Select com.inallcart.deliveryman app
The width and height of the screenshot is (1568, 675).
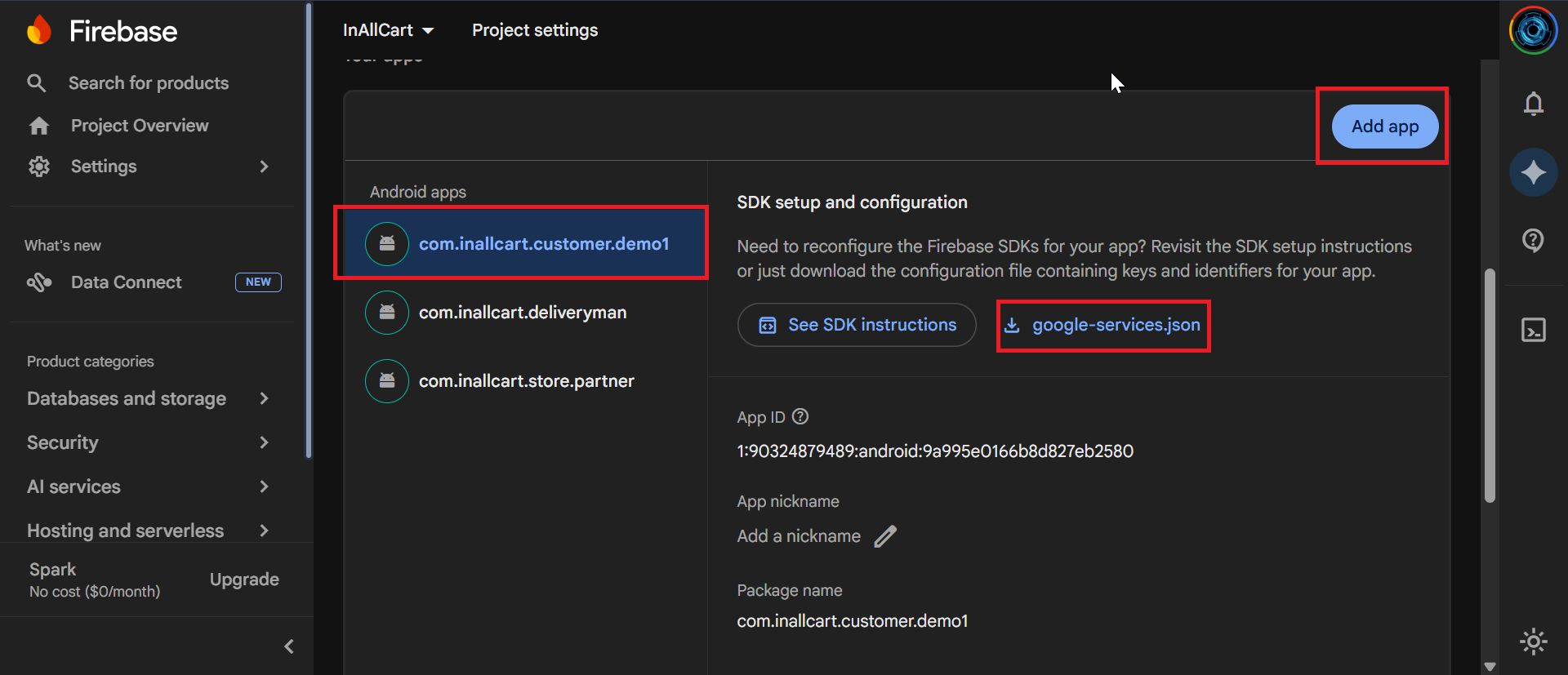coord(524,313)
